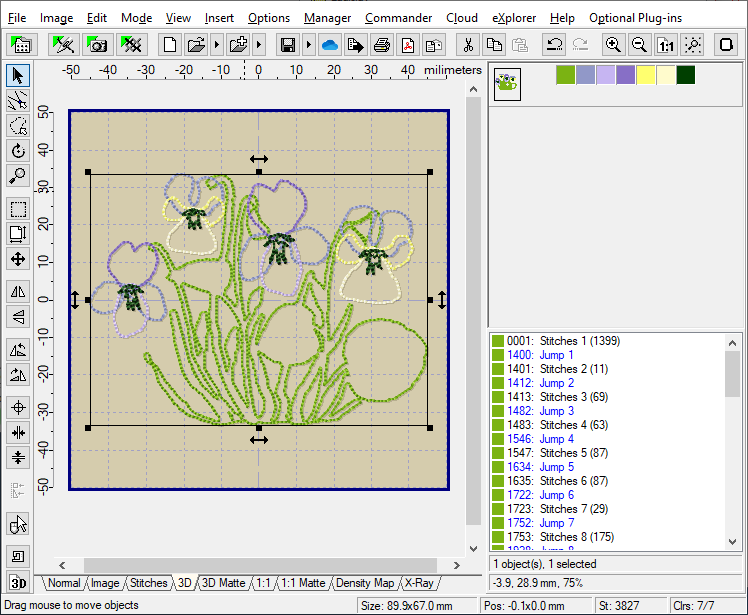The width and height of the screenshot is (748, 615).
Task: Activate the rotate tool
Action: click(18, 151)
